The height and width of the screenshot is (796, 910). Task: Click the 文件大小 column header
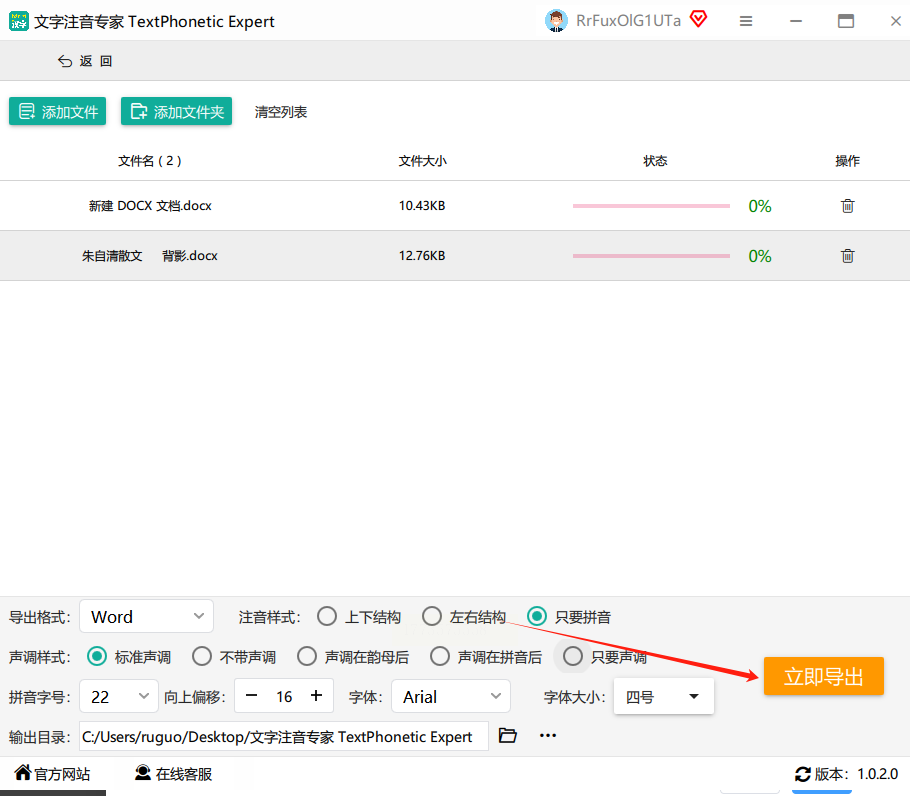click(422, 161)
